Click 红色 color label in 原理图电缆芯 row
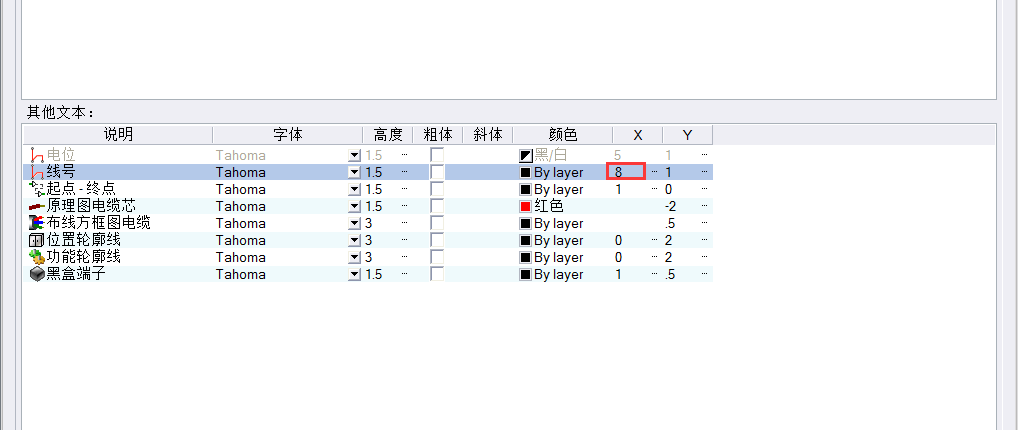 pyautogui.click(x=549, y=207)
